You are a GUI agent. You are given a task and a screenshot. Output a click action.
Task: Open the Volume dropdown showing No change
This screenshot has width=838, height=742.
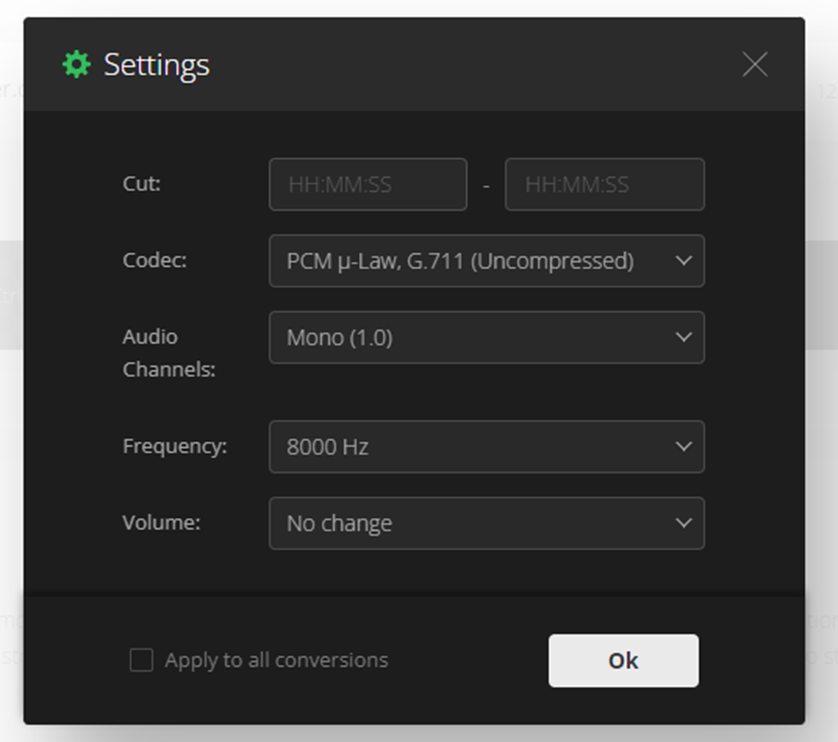tap(487, 523)
